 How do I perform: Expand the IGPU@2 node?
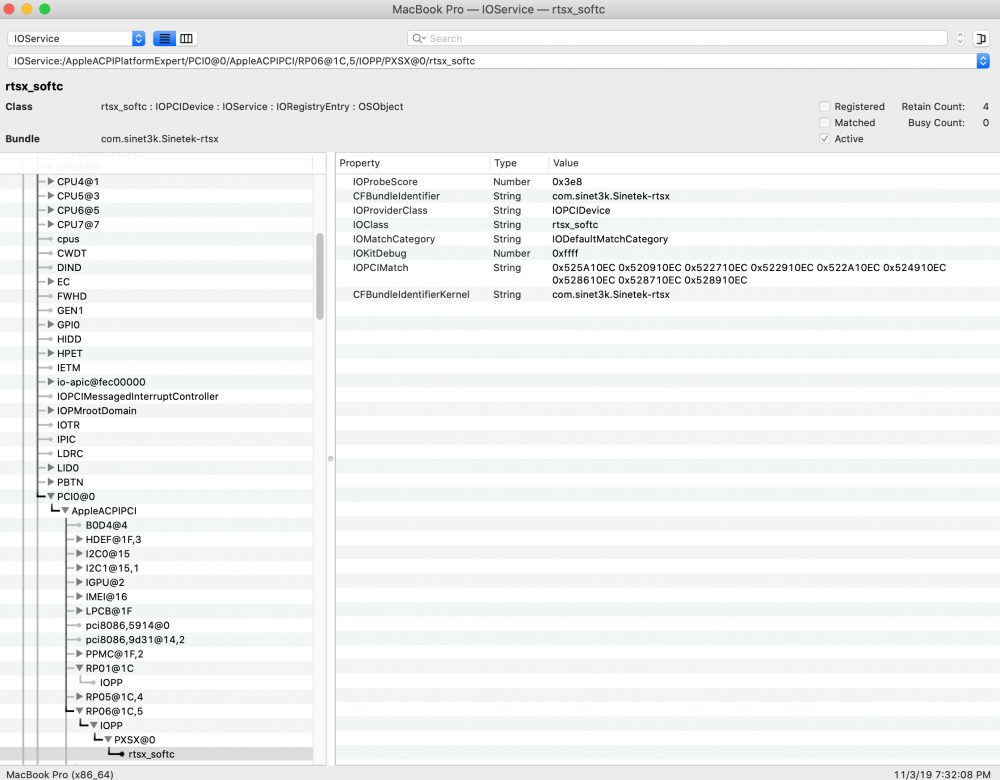[x=79, y=582]
